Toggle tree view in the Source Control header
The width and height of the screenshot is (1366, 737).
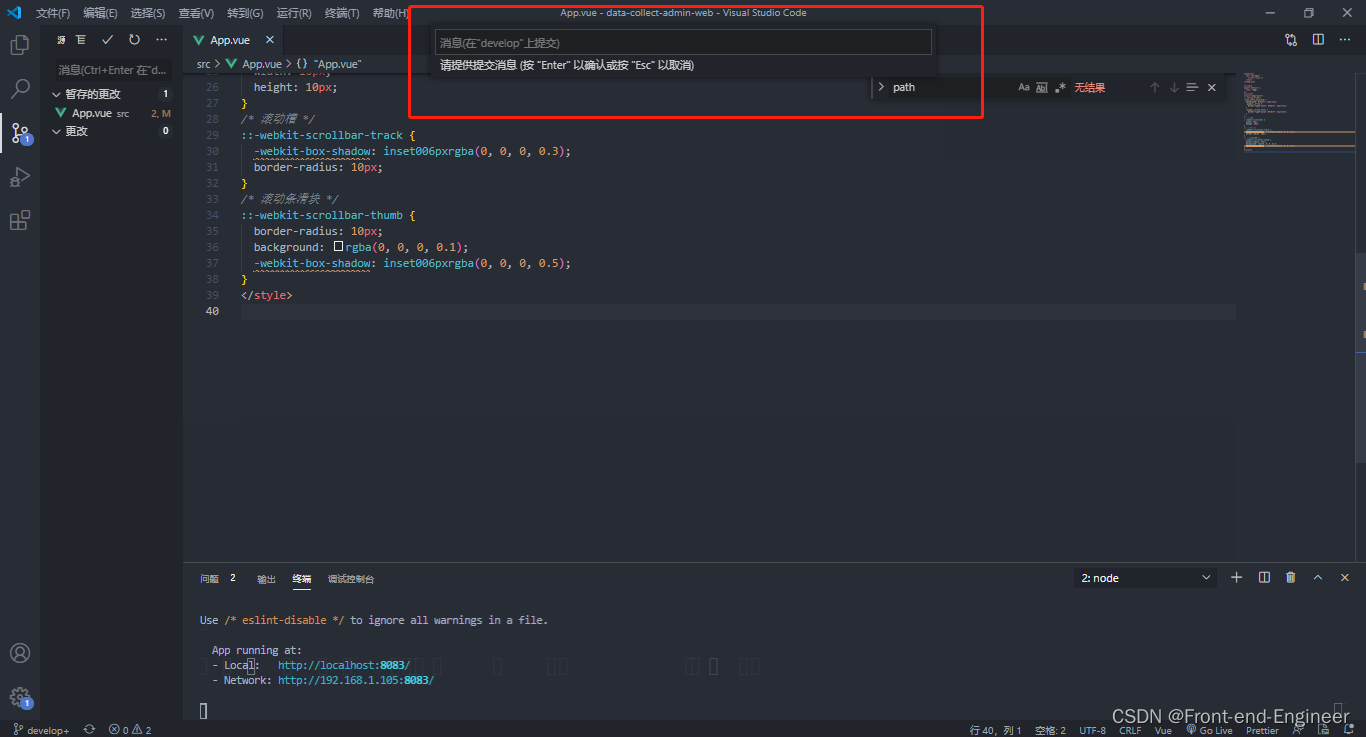coord(81,40)
